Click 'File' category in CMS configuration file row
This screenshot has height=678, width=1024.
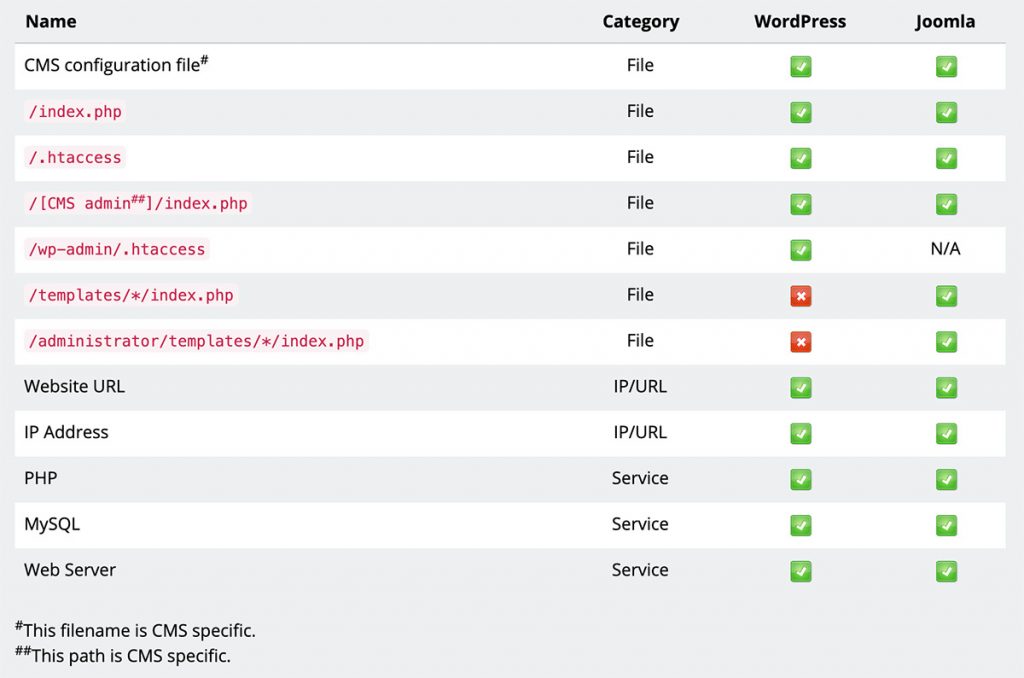coord(640,65)
